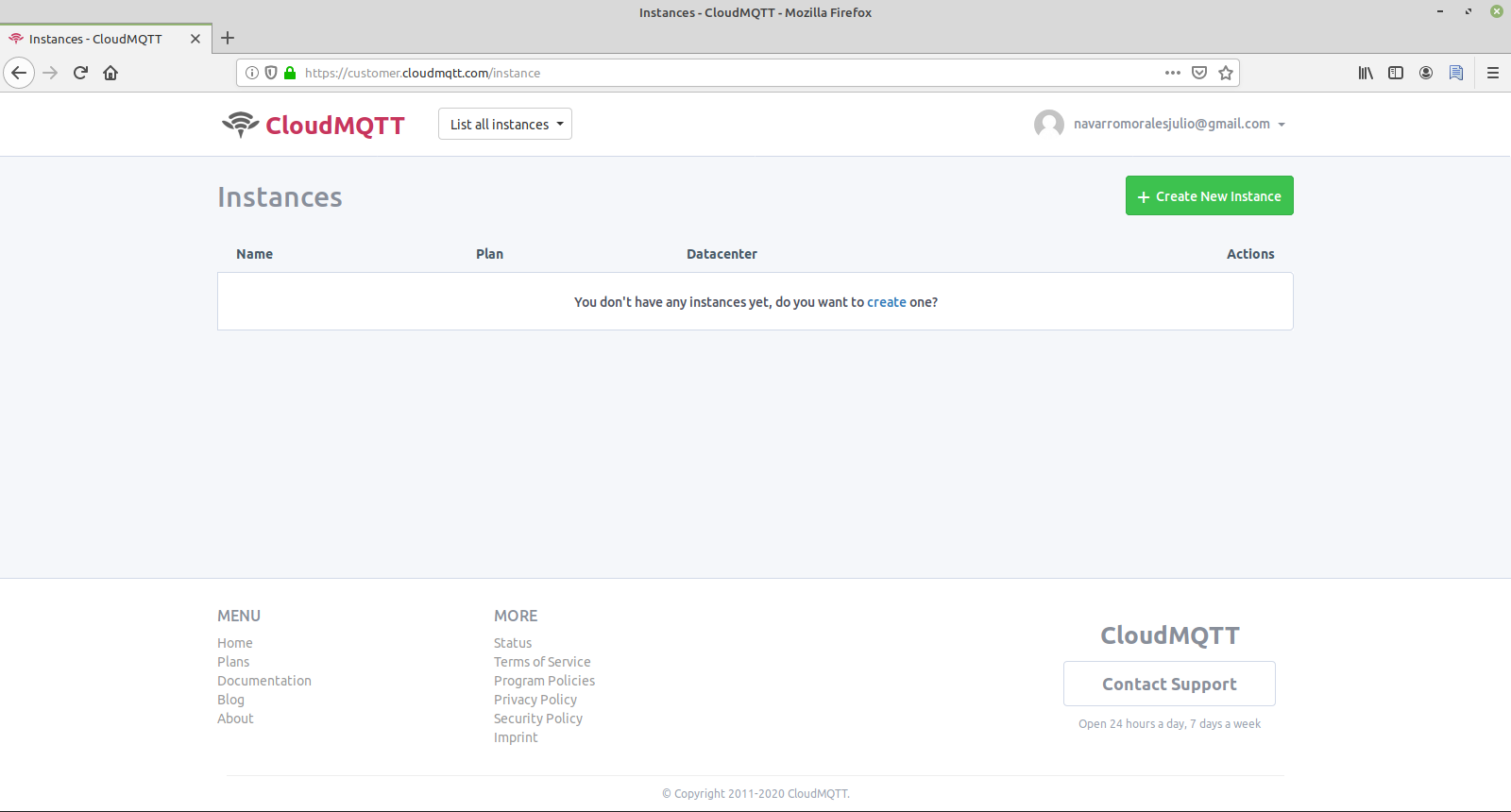This screenshot has width=1511, height=812.
Task: Read the Terms of Service link
Action: pos(542,662)
